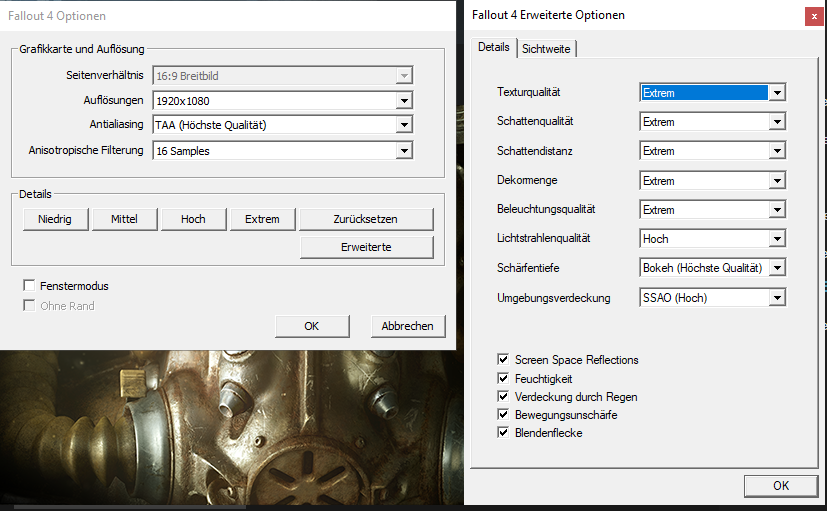Viewport: 827px width, 511px height.
Task: Uncheck the Feuchtigkeit option
Action: [503, 379]
